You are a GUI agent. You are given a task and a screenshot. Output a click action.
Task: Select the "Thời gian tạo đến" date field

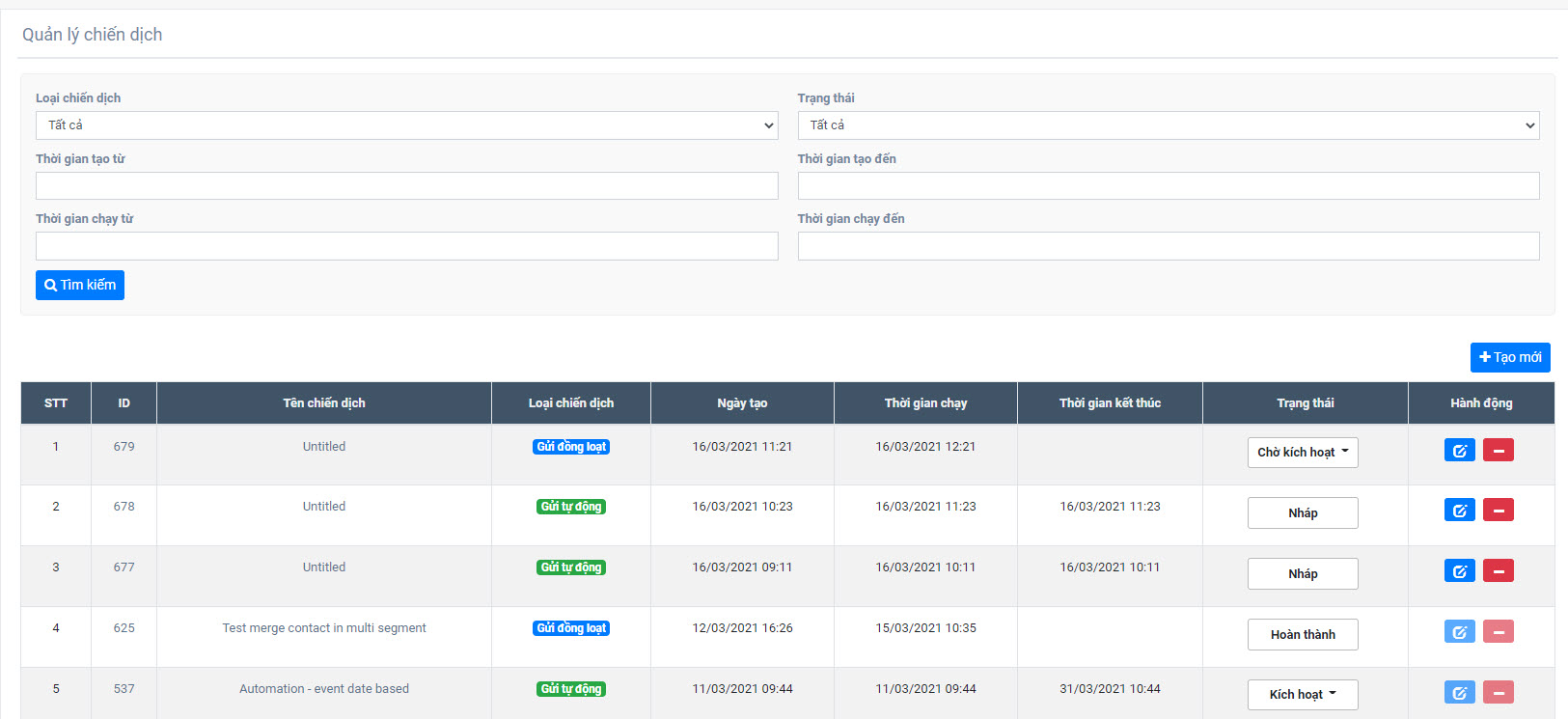[x=1168, y=186]
